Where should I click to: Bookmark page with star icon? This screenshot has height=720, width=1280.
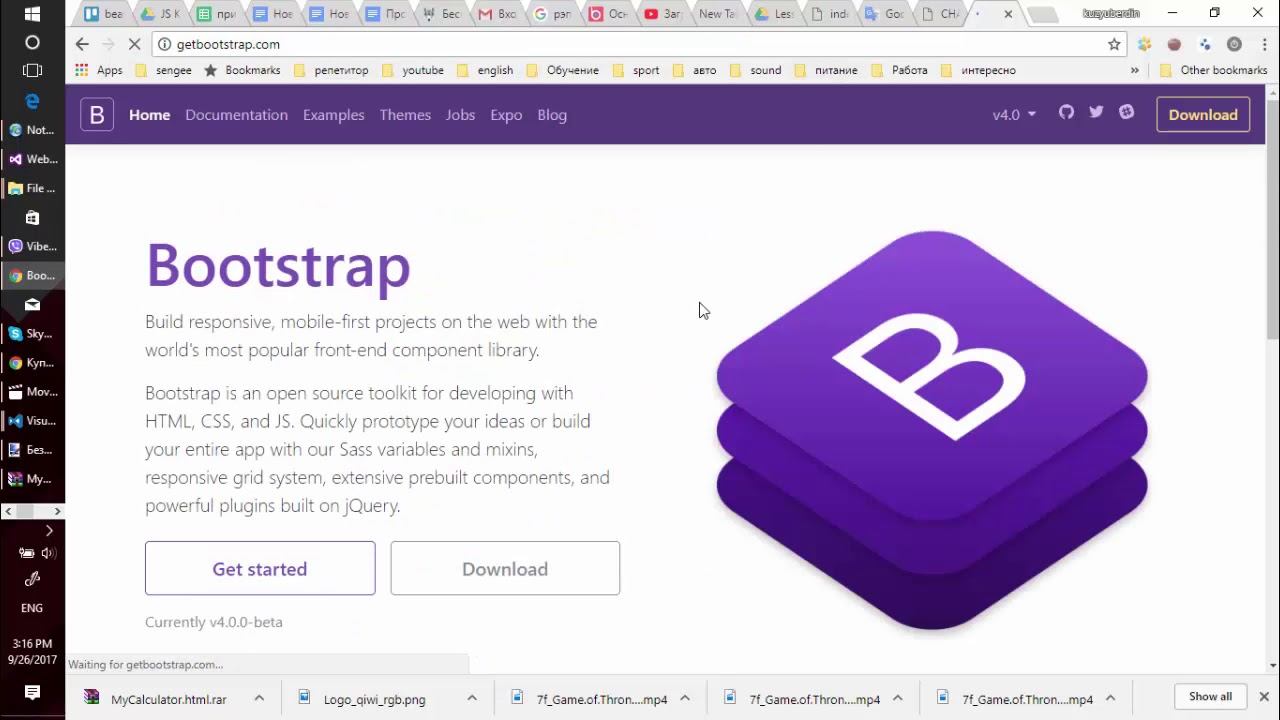point(1114,44)
